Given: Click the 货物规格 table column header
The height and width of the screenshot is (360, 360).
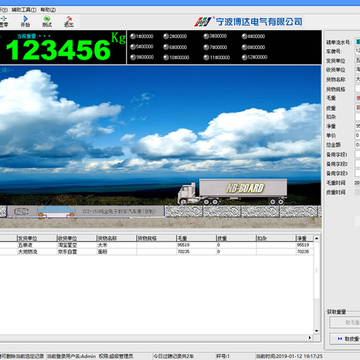Looking at the screenshot, I should 156,238.
